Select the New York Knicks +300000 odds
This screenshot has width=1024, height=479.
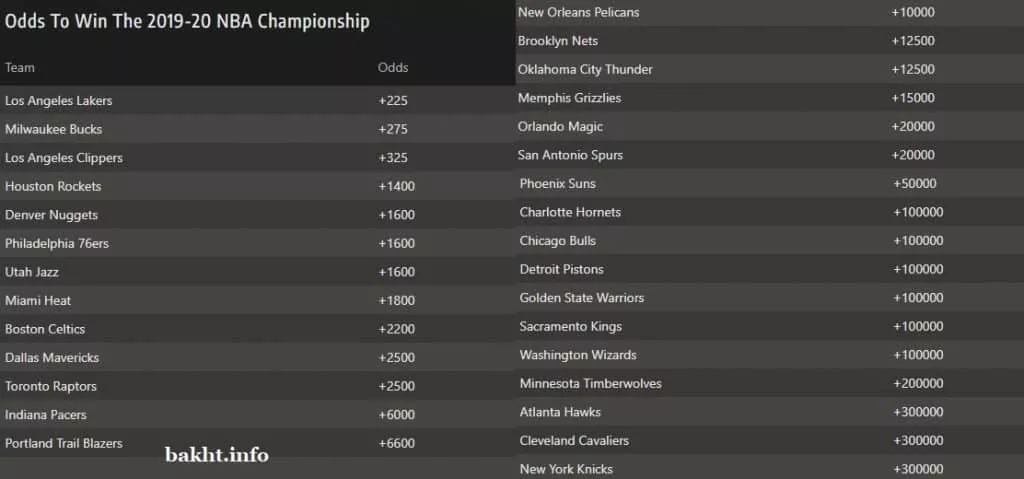coord(918,469)
